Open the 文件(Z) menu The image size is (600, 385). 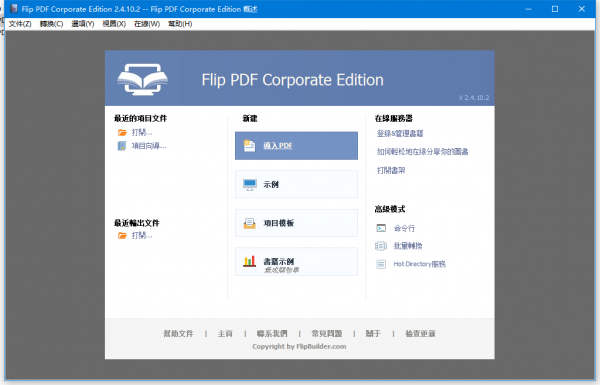pyautogui.click(x=20, y=24)
